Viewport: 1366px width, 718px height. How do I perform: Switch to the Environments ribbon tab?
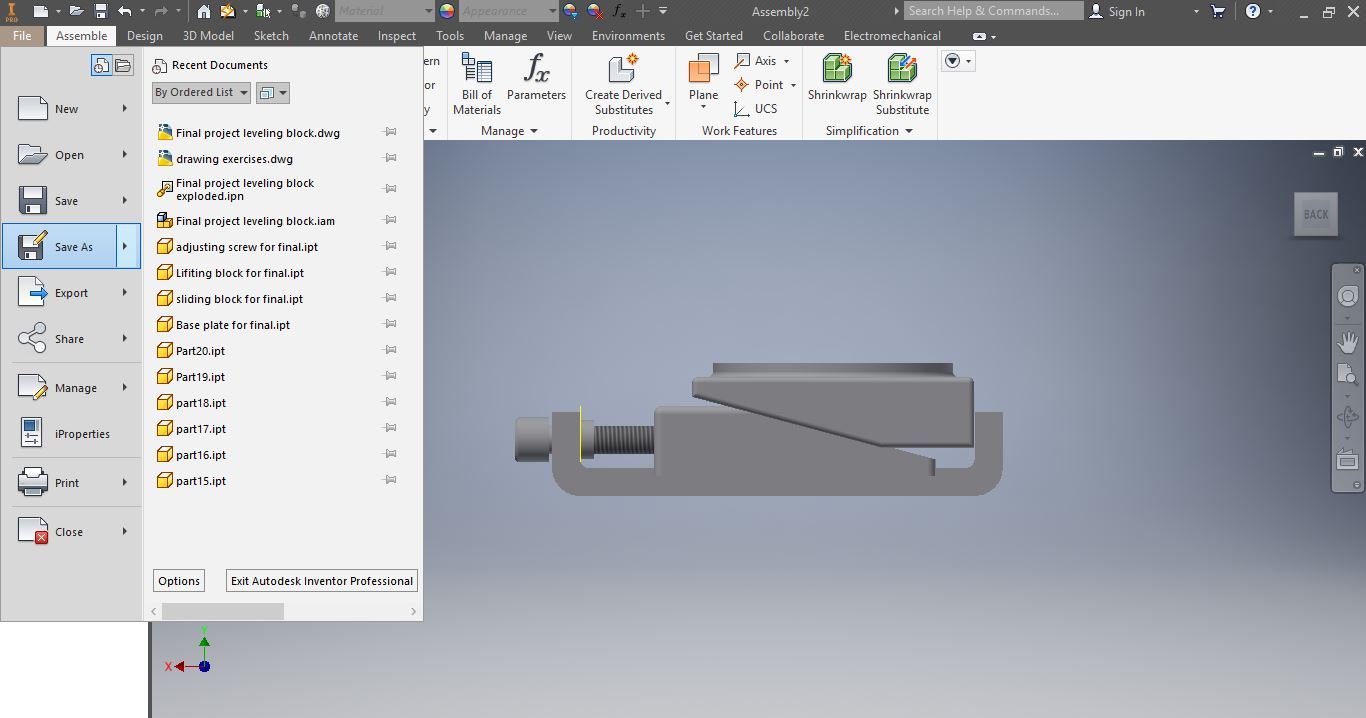click(628, 35)
